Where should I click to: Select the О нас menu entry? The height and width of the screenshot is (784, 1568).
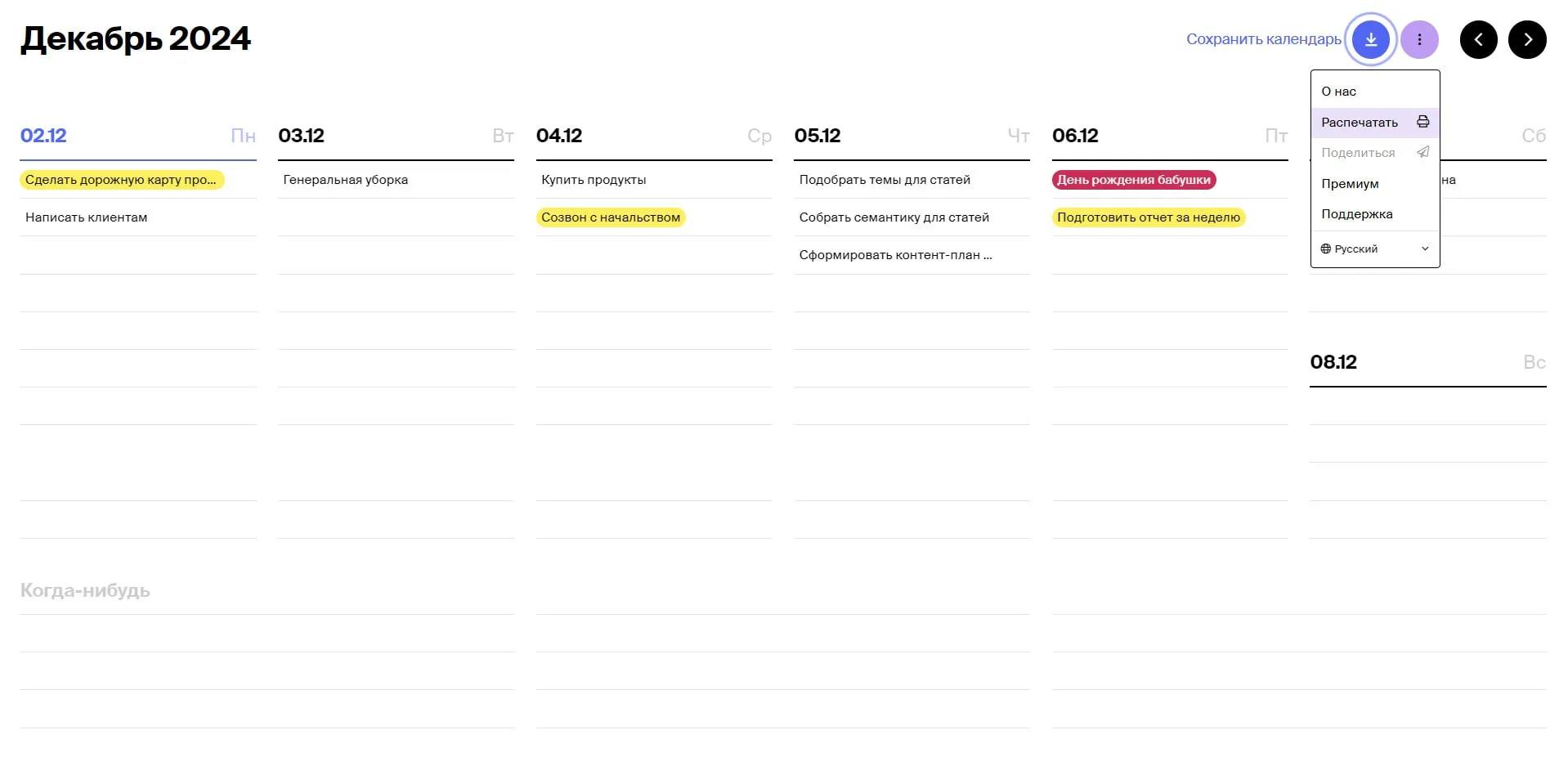click(x=1338, y=92)
